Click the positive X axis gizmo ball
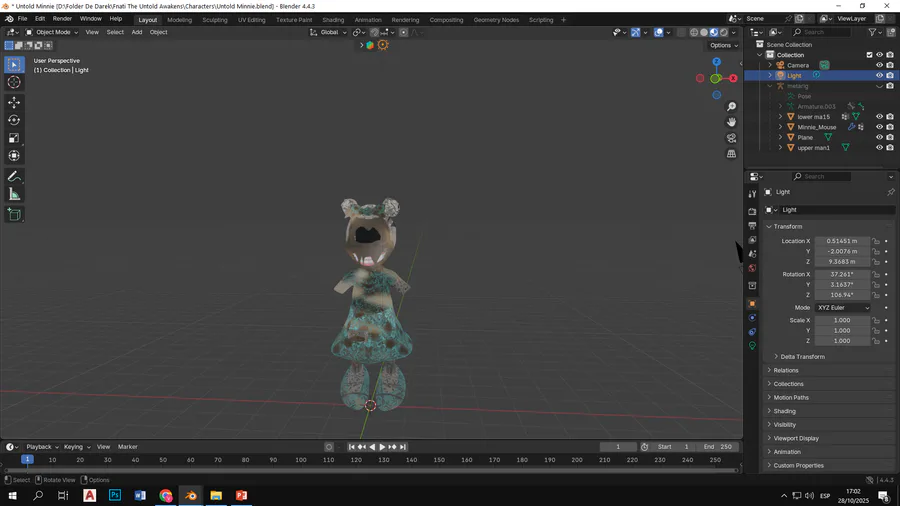Viewport: 900px width, 506px height. point(733,78)
